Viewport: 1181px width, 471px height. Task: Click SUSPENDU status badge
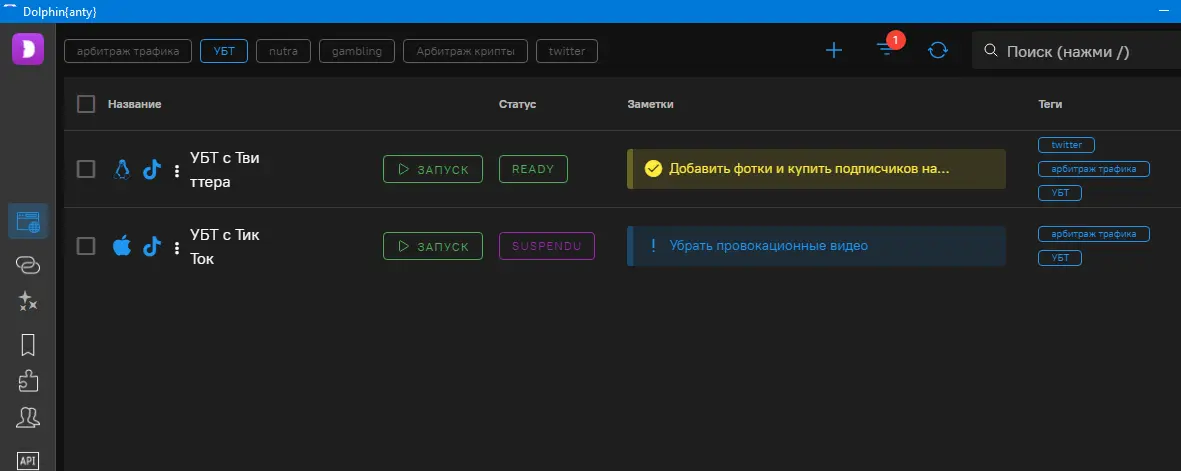[x=547, y=246]
